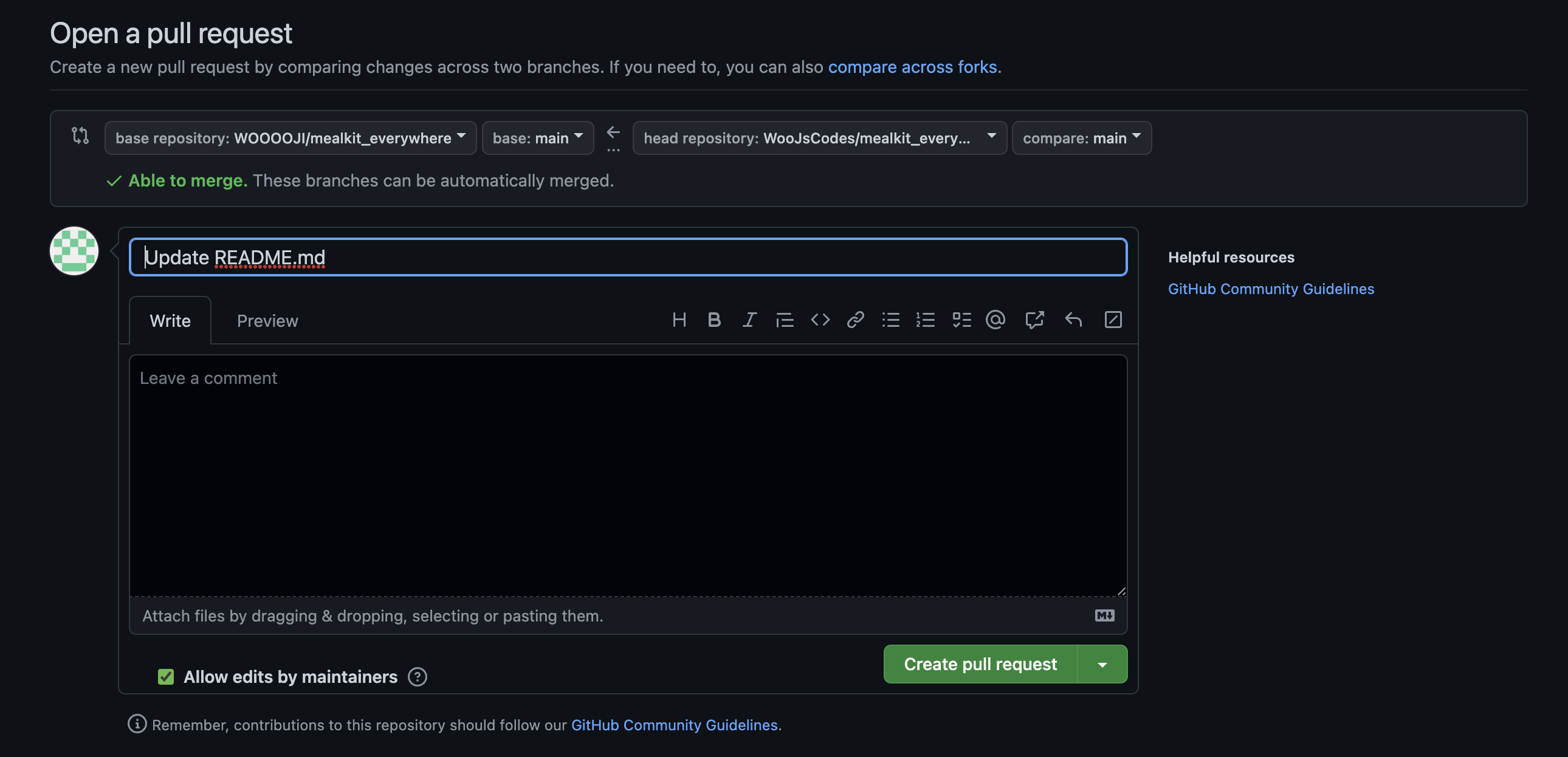Uncheck Allow edits by maintainers
The height and width of the screenshot is (757, 1568).
point(165,677)
